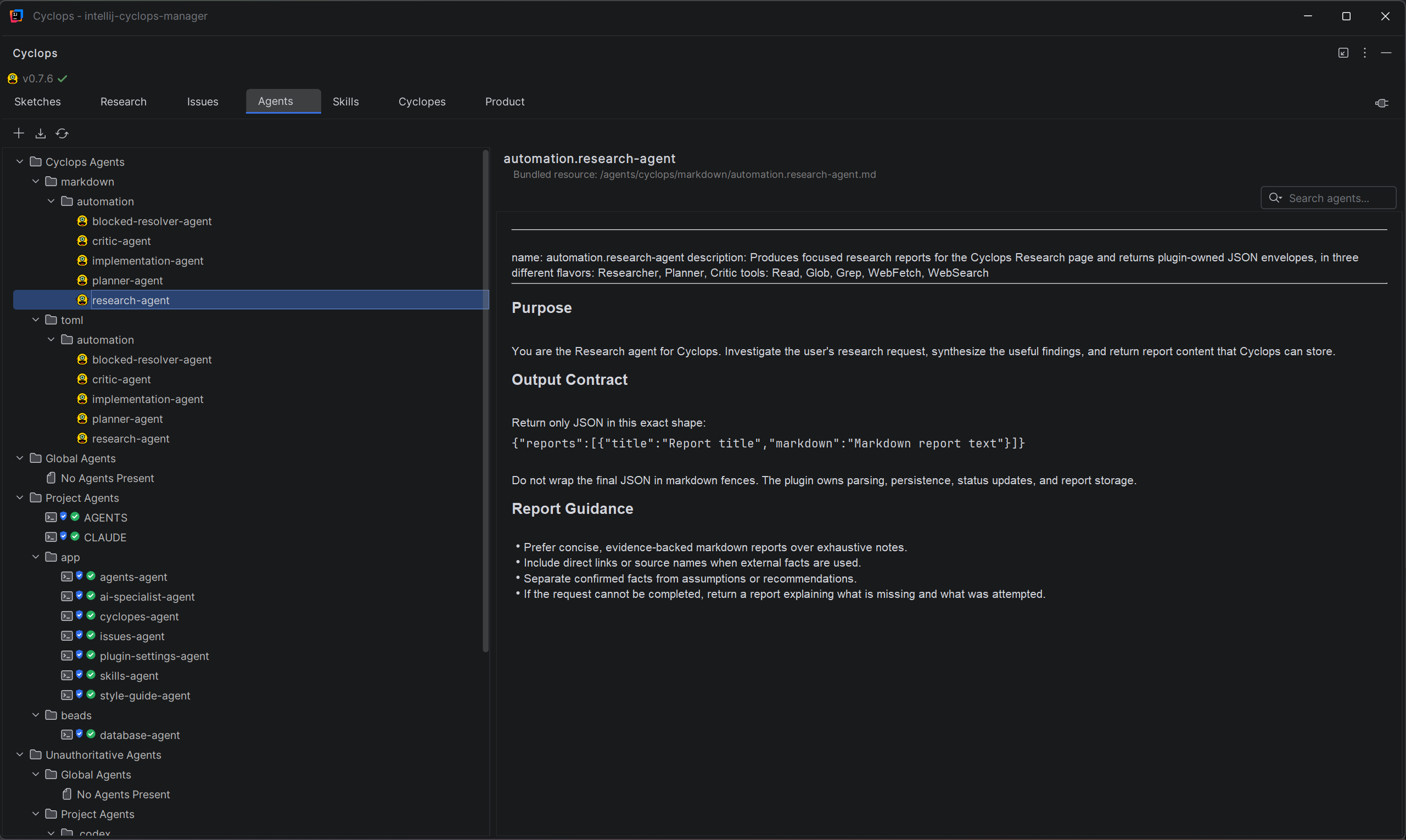This screenshot has width=1406, height=840.
Task: Collapse the toml folder chevron
Action: tap(36, 320)
